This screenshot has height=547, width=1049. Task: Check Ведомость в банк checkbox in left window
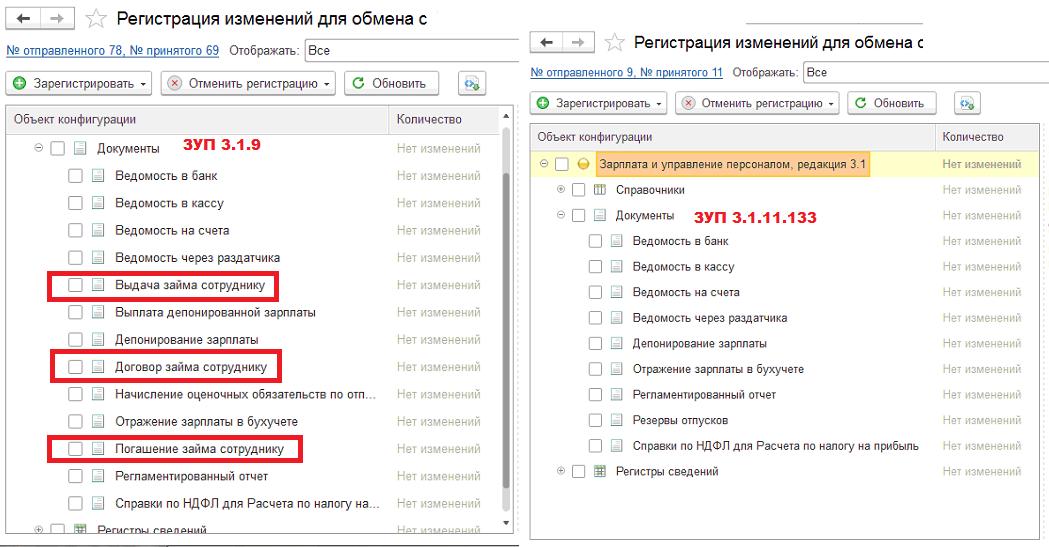tap(76, 176)
